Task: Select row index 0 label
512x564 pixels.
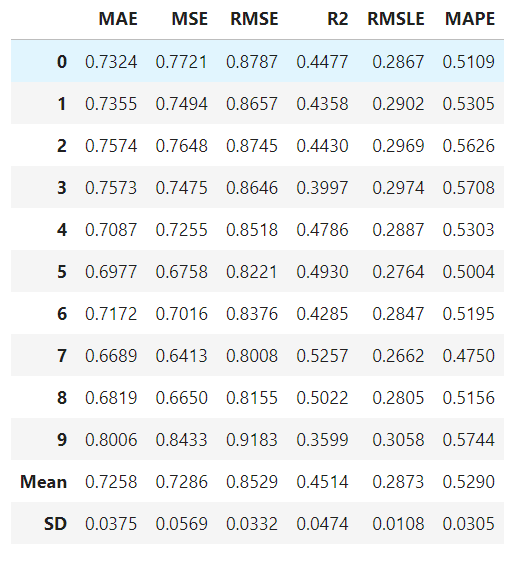Action: [62, 62]
